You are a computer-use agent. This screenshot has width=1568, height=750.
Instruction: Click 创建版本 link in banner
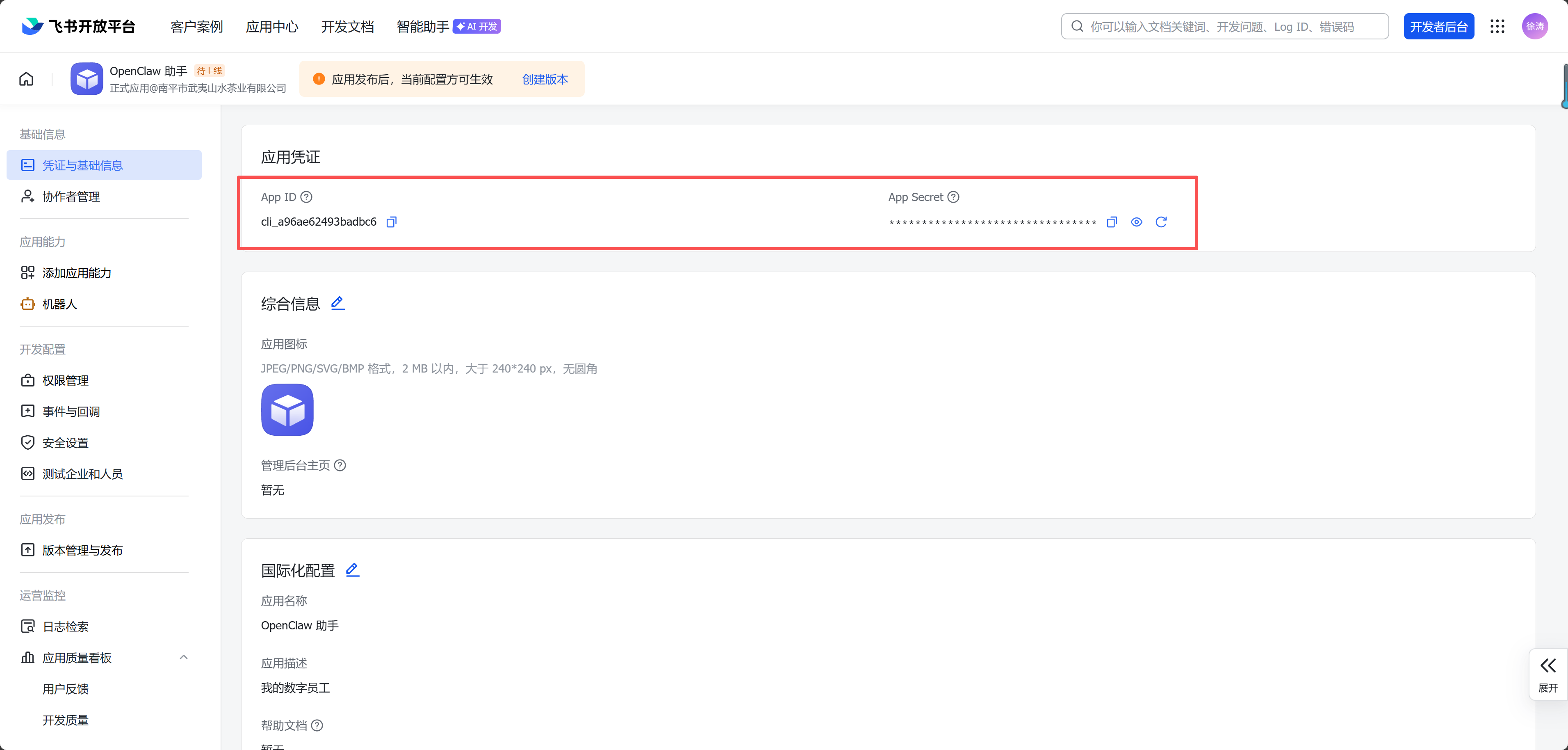click(545, 79)
